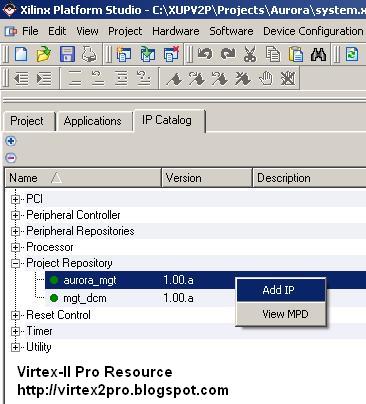
Task: Expand the Peripheral Controller node
Action: click(15, 215)
